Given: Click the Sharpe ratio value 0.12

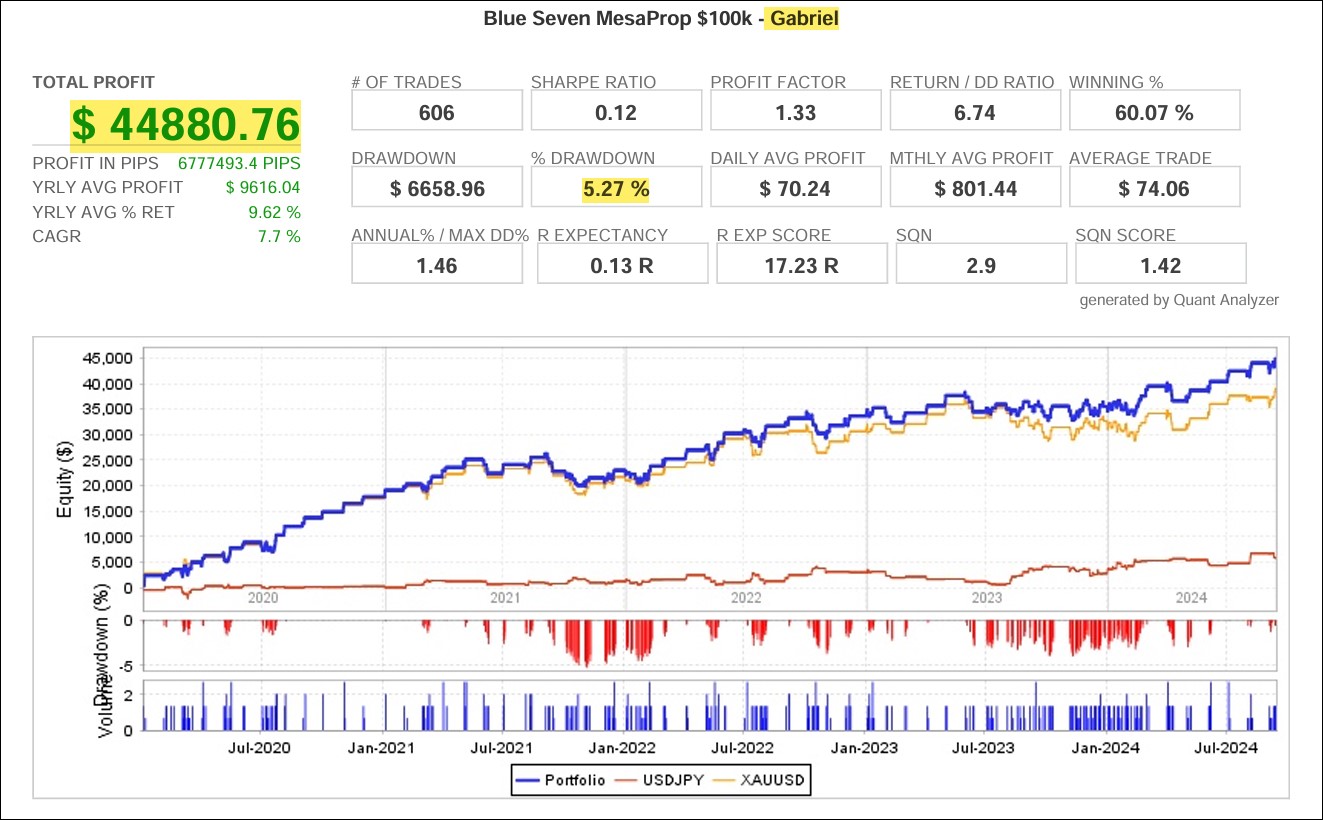Looking at the screenshot, I should point(616,111).
